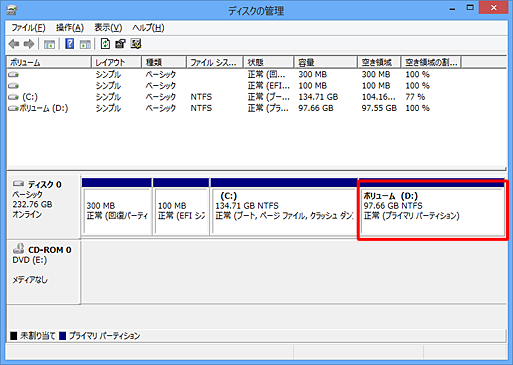Click プライマリ パーティション blue legend swatch

[63, 336]
